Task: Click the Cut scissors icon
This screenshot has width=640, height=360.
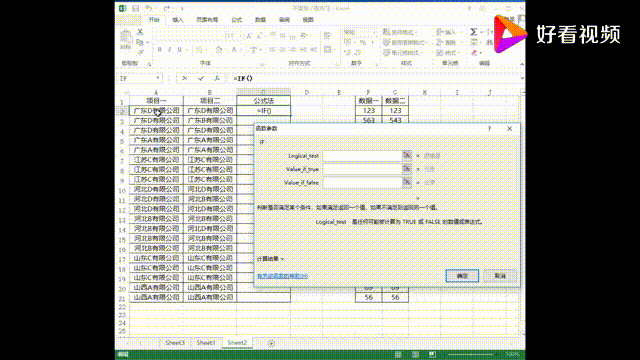Action: pyautogui.click(x=140, y=32)
